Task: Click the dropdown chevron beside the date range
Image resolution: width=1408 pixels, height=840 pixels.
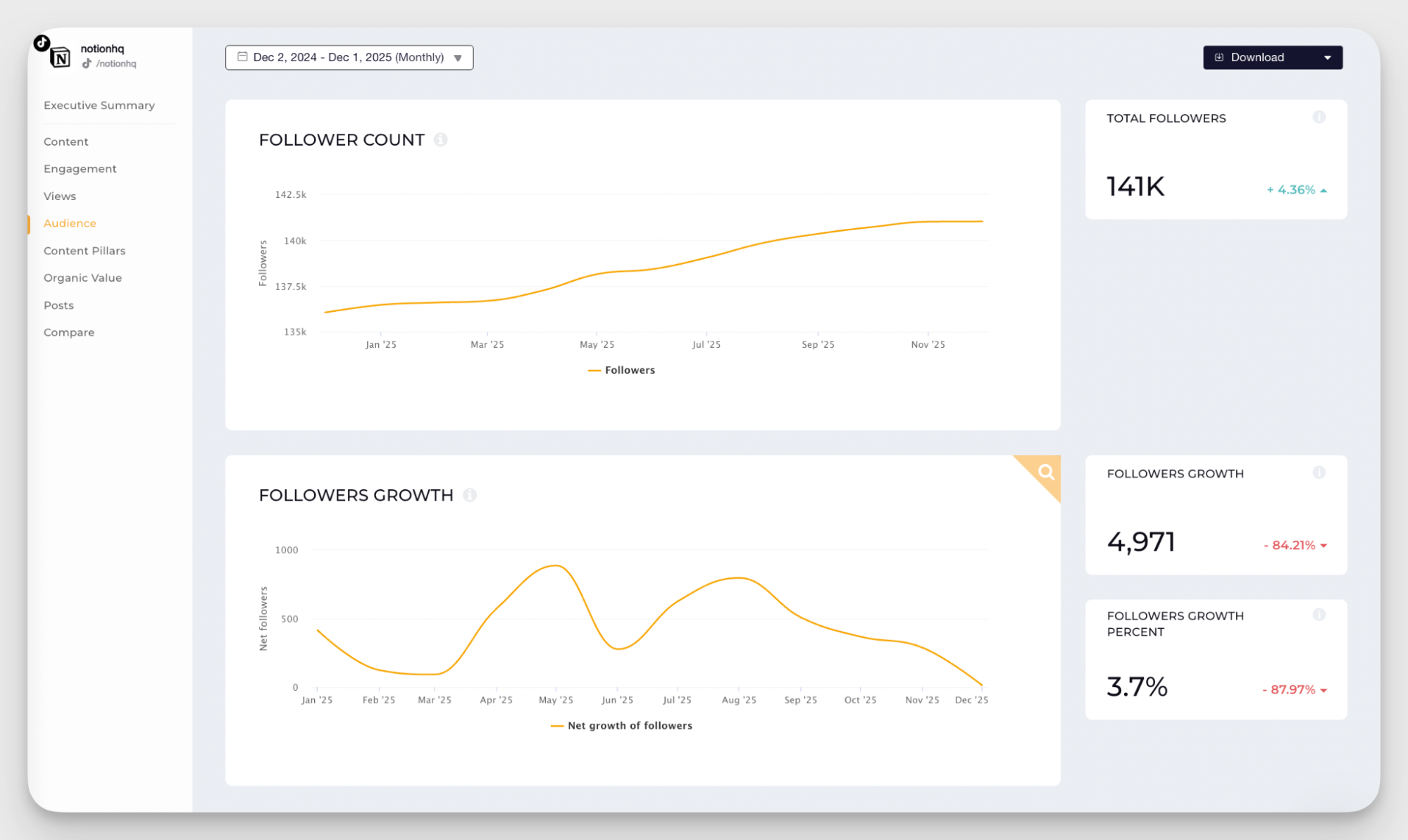Action: (x=459, y=58)
